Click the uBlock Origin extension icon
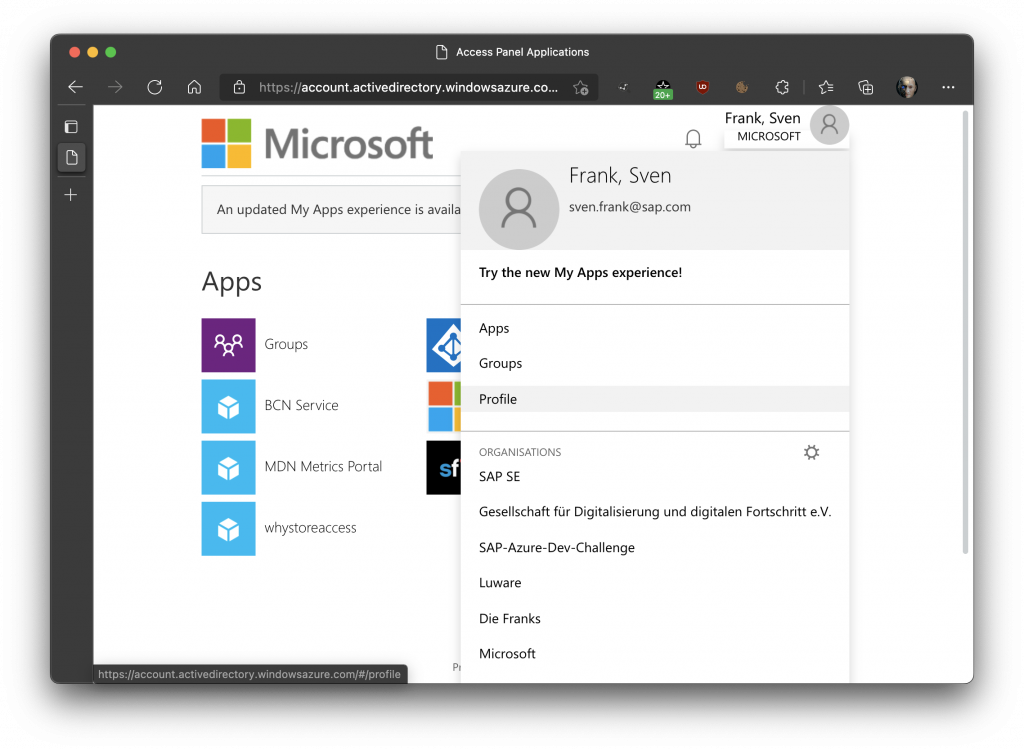The width and height of the screenshot is (1024, 750). click(x=703, y=87)
